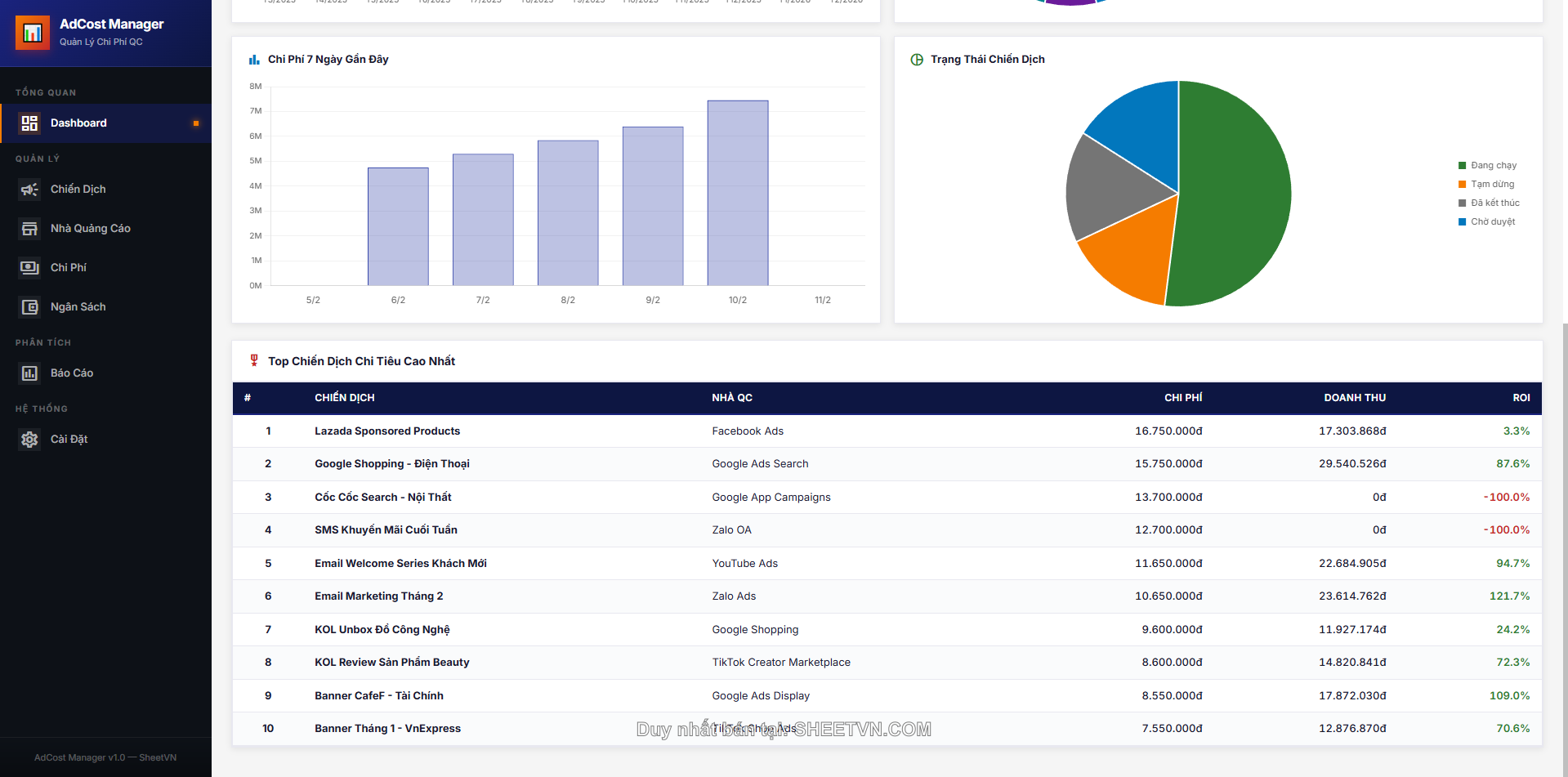Select the Báo Cáo reports icon
Image resolution: width=1568 pixels, height=777 pixels.
click(29, 373)
